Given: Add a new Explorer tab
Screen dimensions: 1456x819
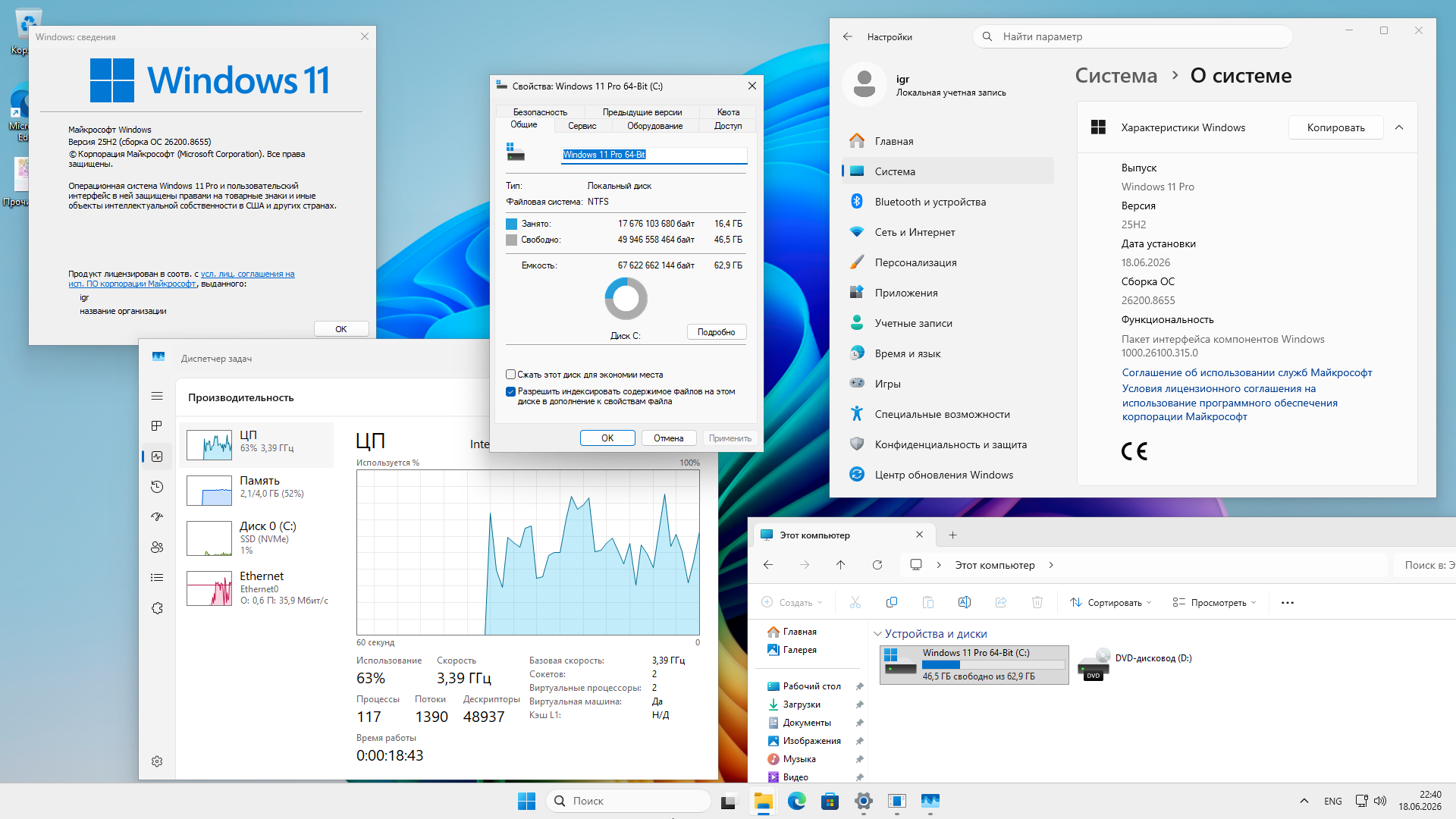Looking at the screenshot, I should 953,535.
